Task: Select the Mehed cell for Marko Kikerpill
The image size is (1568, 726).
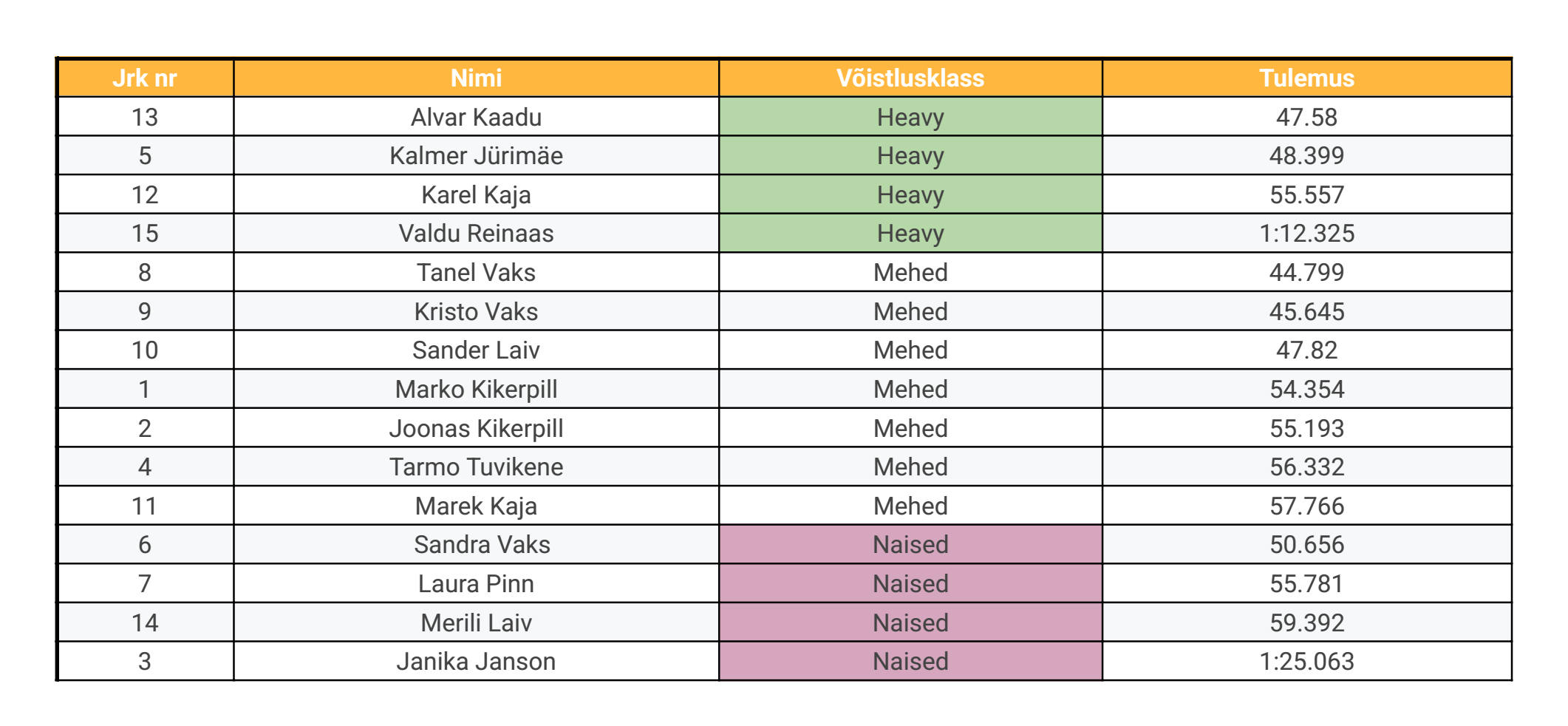Action: pyautogui.click(x=910, y=390)
